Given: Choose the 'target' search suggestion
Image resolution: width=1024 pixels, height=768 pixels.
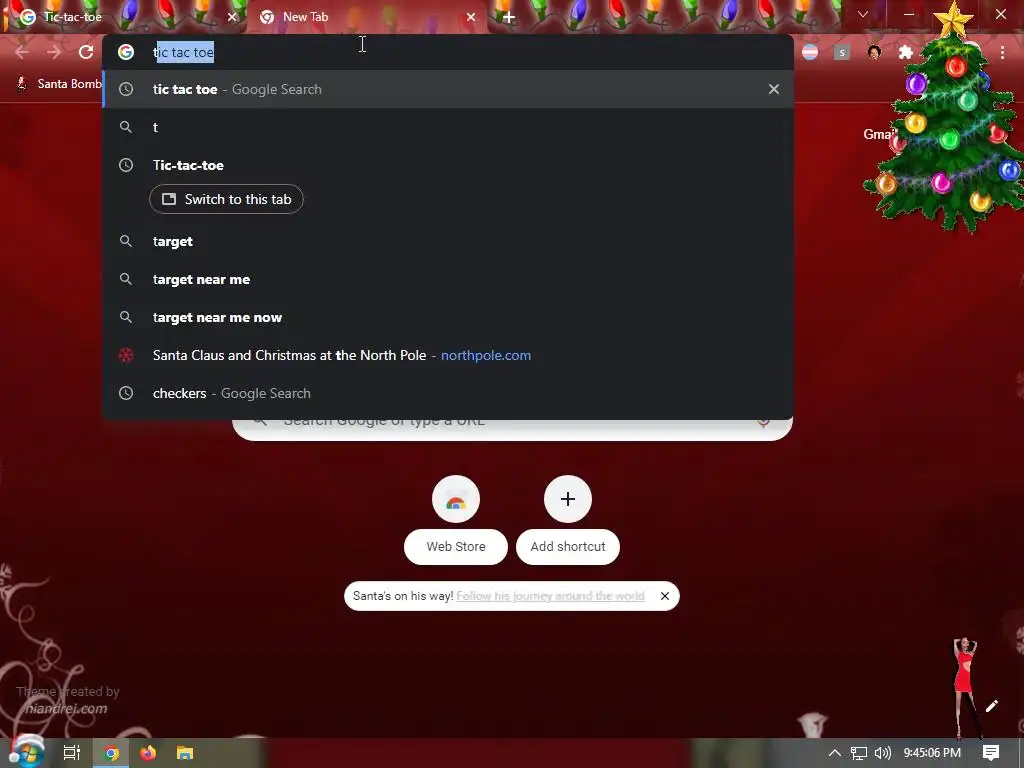Looking at the screenshot, I should pyautogui.click(x=448, y=242).
